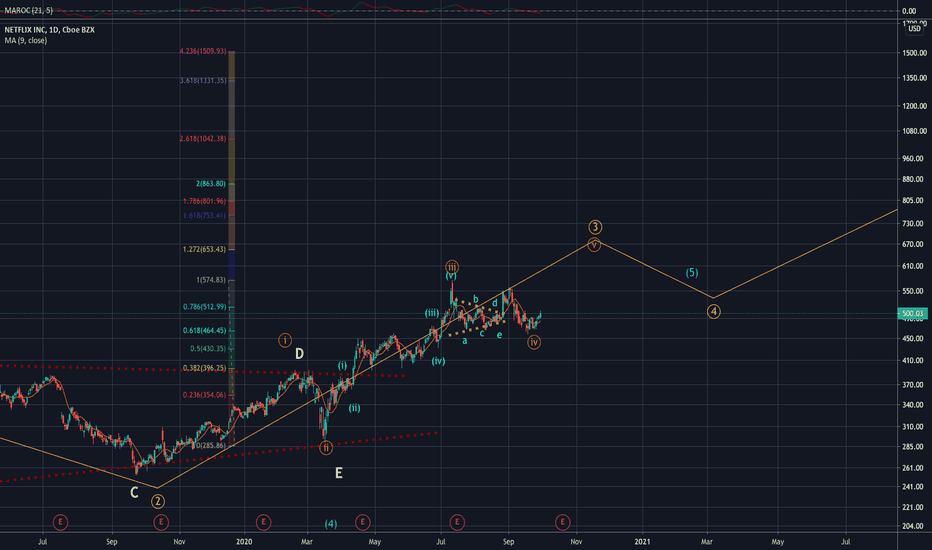This screenshot has height=550, width=932.
Task: Click triangle wave label b
Action: 476,298
